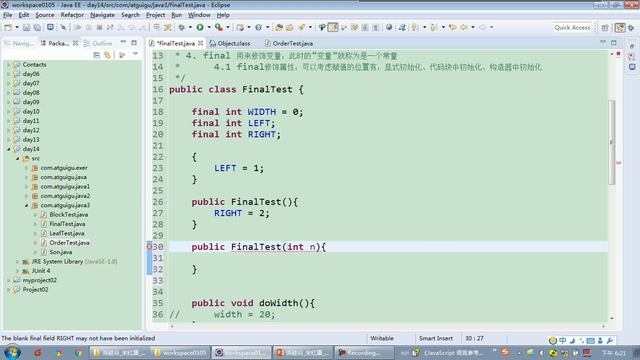Click the New file toolbar icon
The width and height of the screenshot is (640, 360).
(8, 27)
